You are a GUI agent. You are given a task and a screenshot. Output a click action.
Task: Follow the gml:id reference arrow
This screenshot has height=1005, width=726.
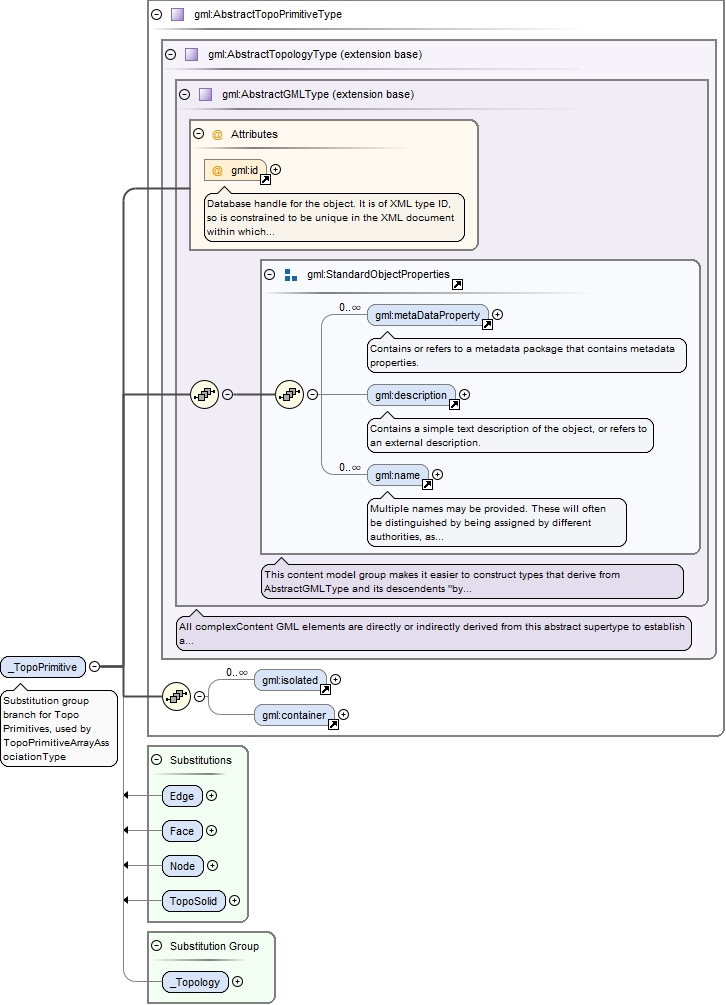click(265, 179)
